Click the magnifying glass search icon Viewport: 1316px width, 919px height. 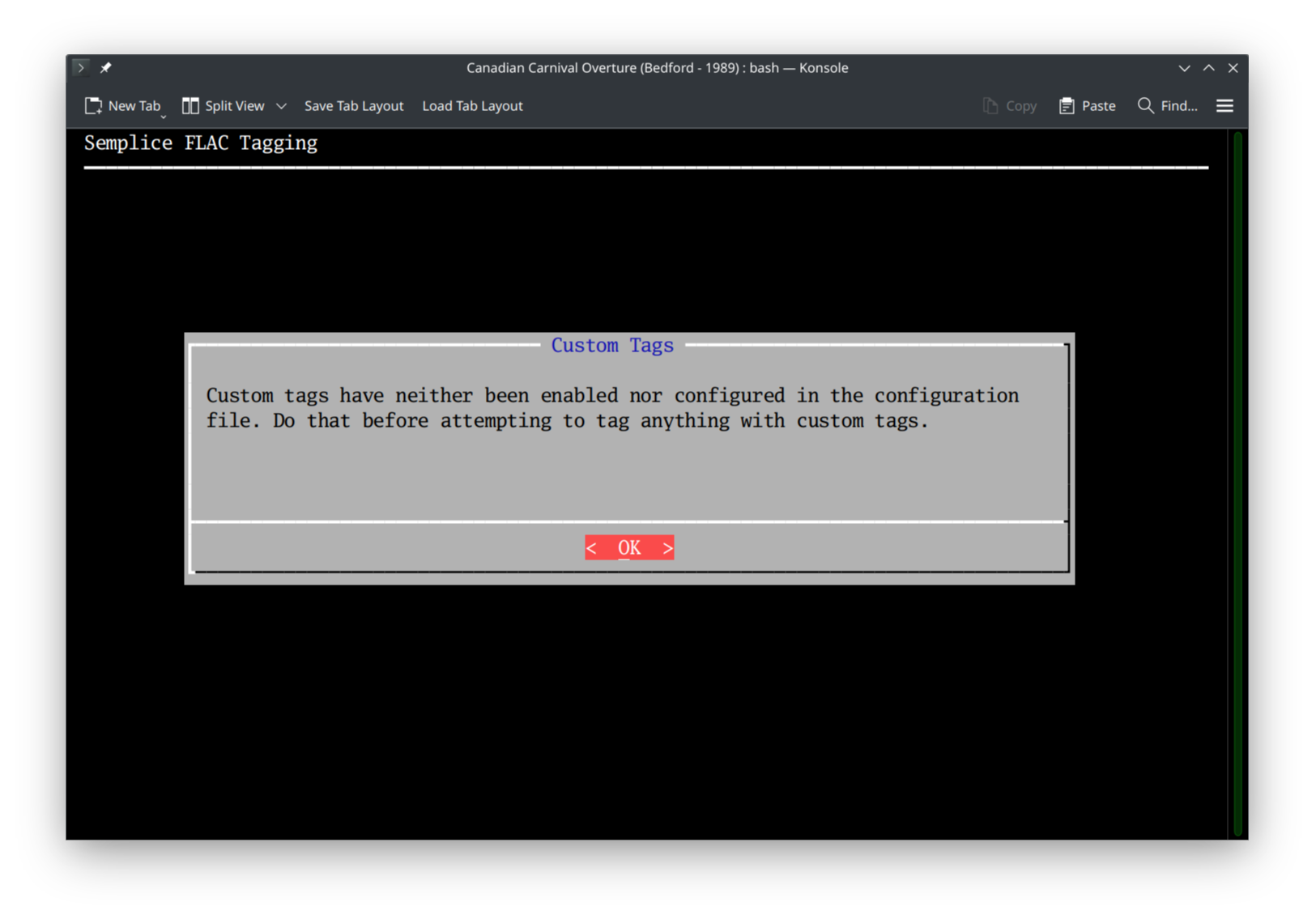[x=1144, y=105]
